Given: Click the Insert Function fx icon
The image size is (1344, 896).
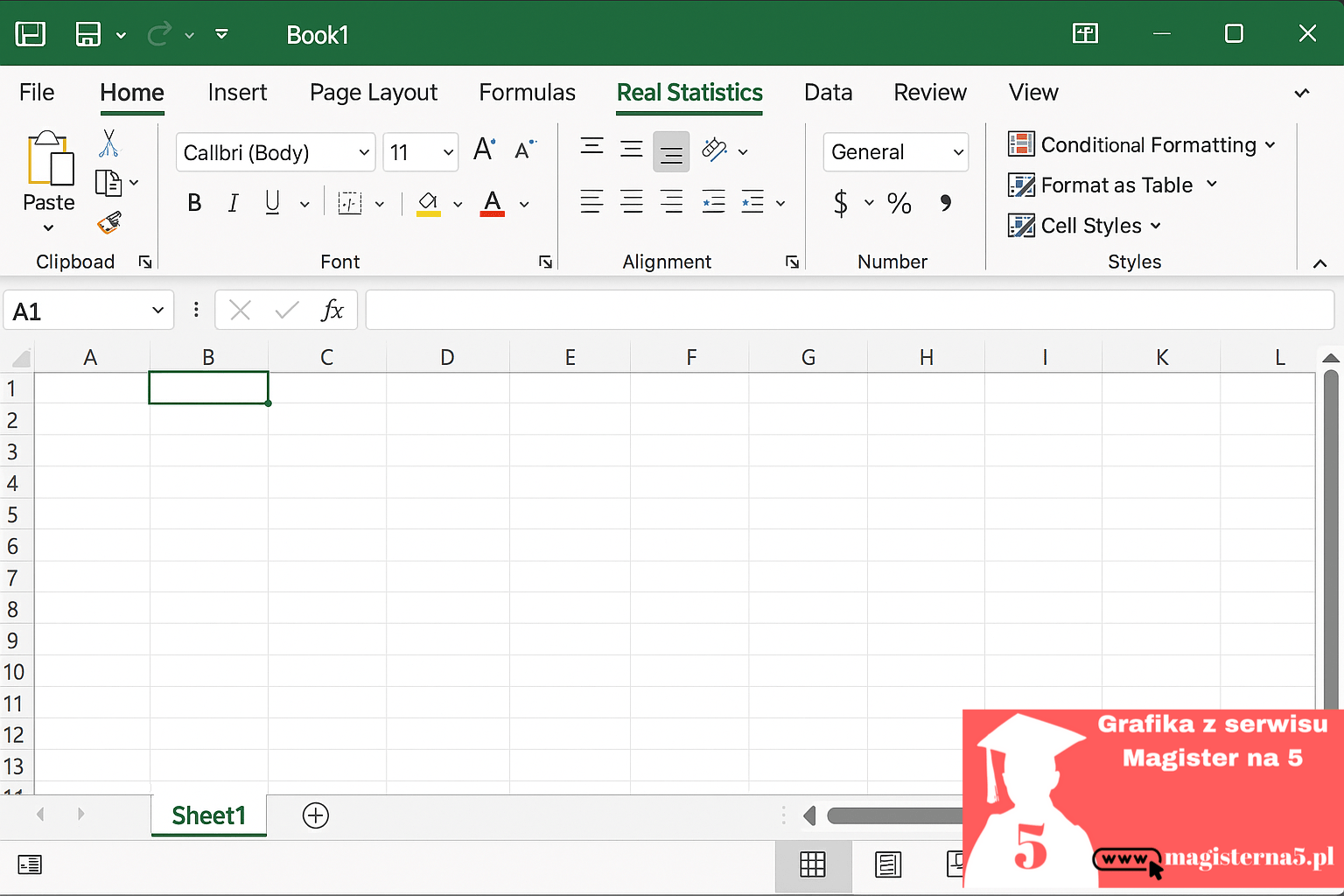Looking at the screenshot, I should click(x=332, y=310).
